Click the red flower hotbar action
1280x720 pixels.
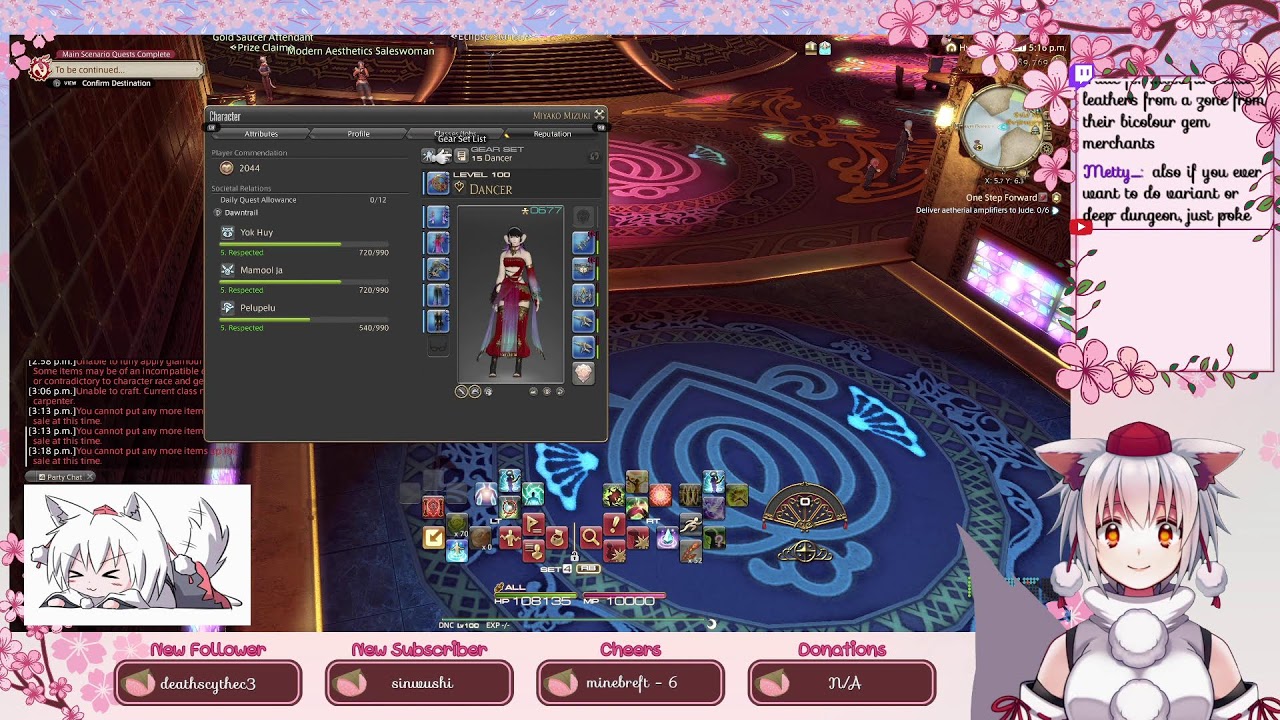click(x=660, y=495)
